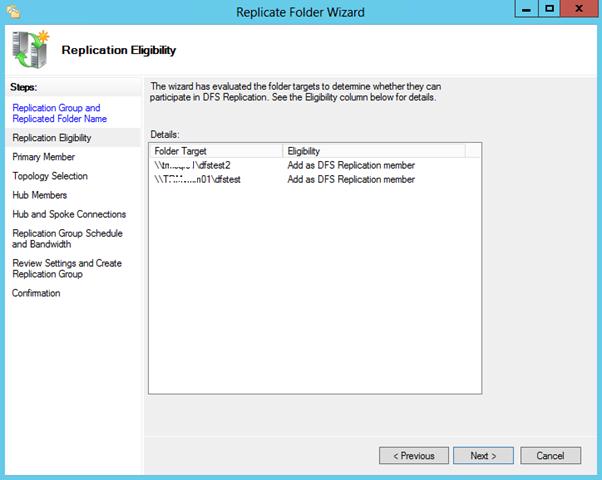
Task: Close the Replicate Folder Wizard window
Action: [577, 10]
